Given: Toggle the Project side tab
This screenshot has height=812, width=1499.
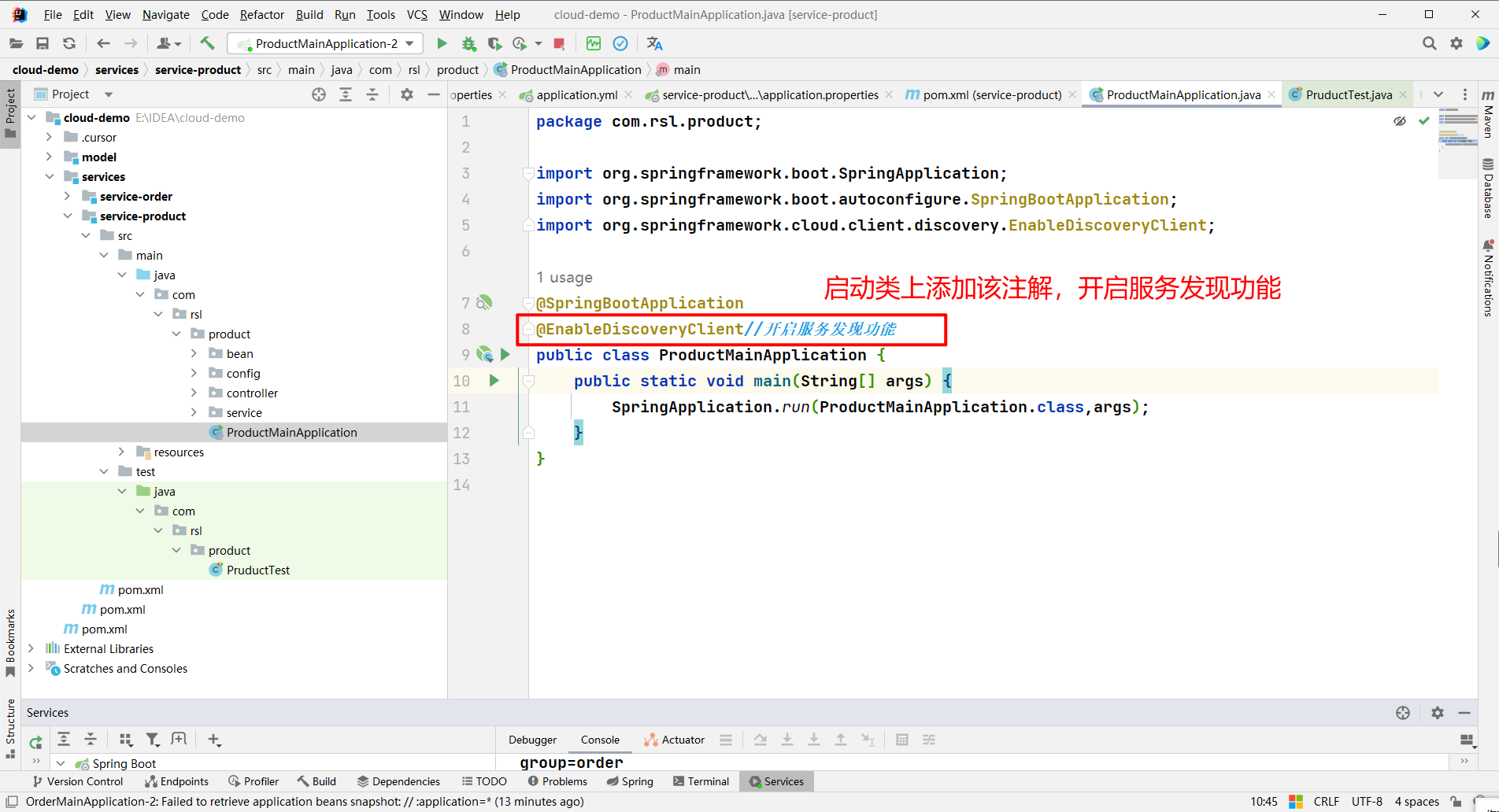Looking at the screenshot, I should tap(10, 113).
